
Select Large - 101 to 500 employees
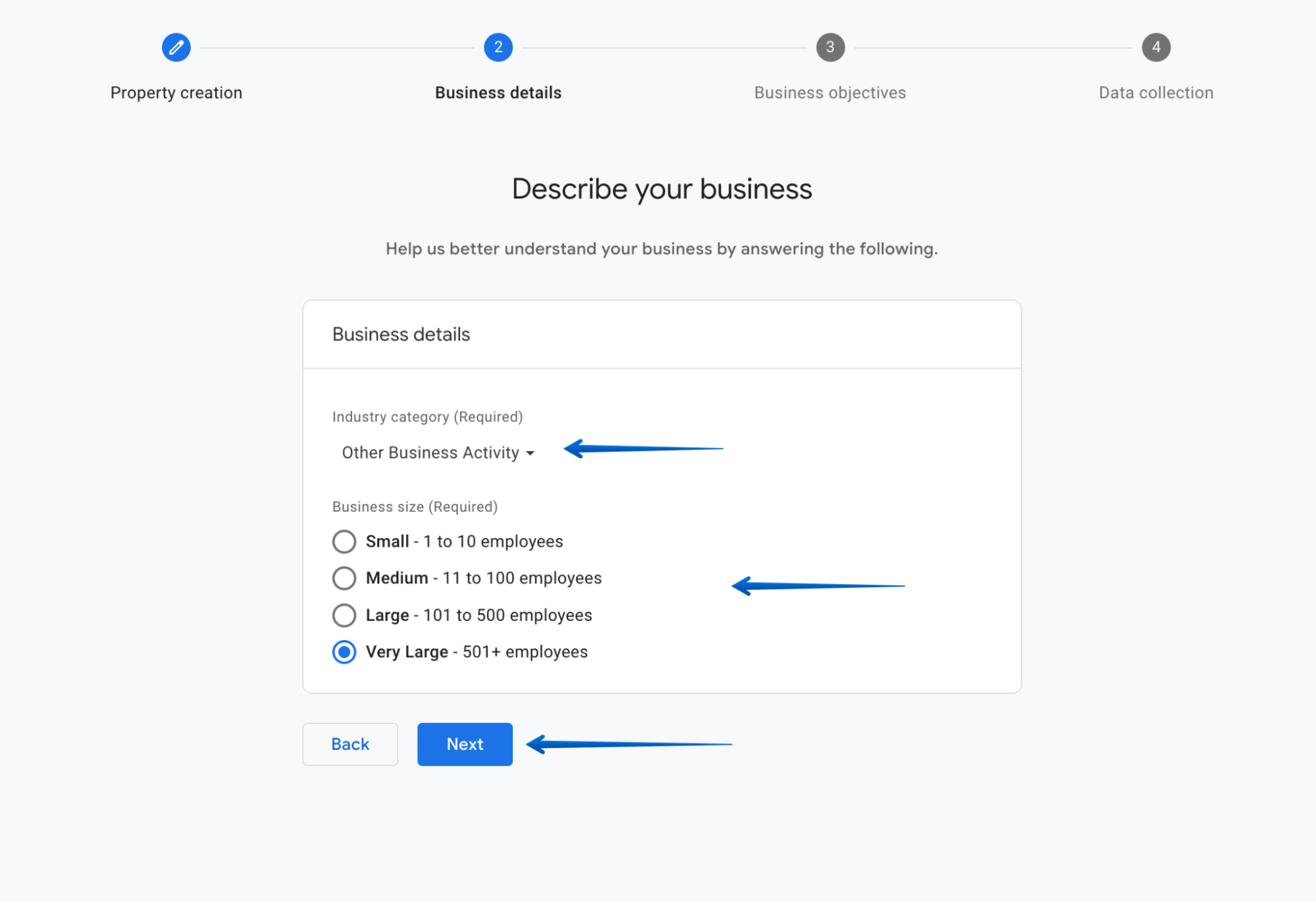coord(343,615)
